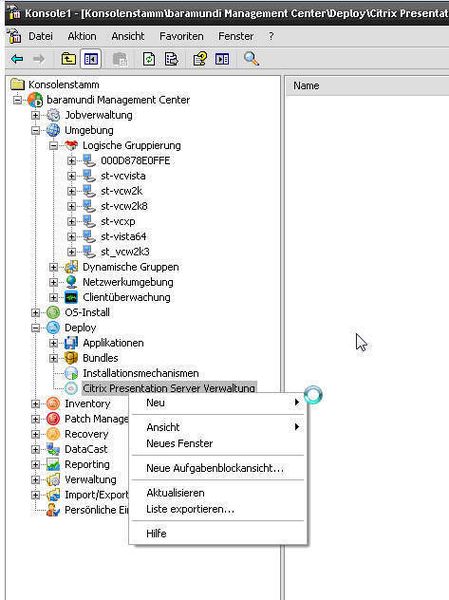Select Neues Fenster in context menu
Viewport: 449px width, 600px height.
[x=218, y=443]
